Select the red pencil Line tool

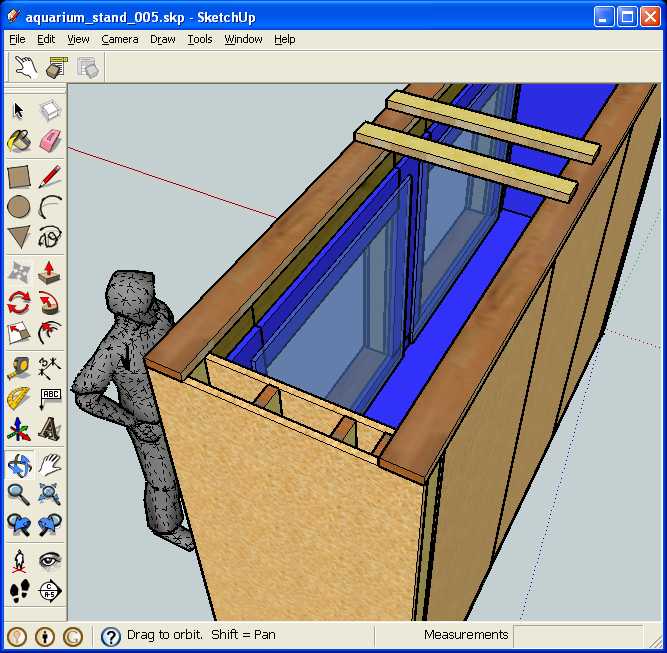click(50, 176)
